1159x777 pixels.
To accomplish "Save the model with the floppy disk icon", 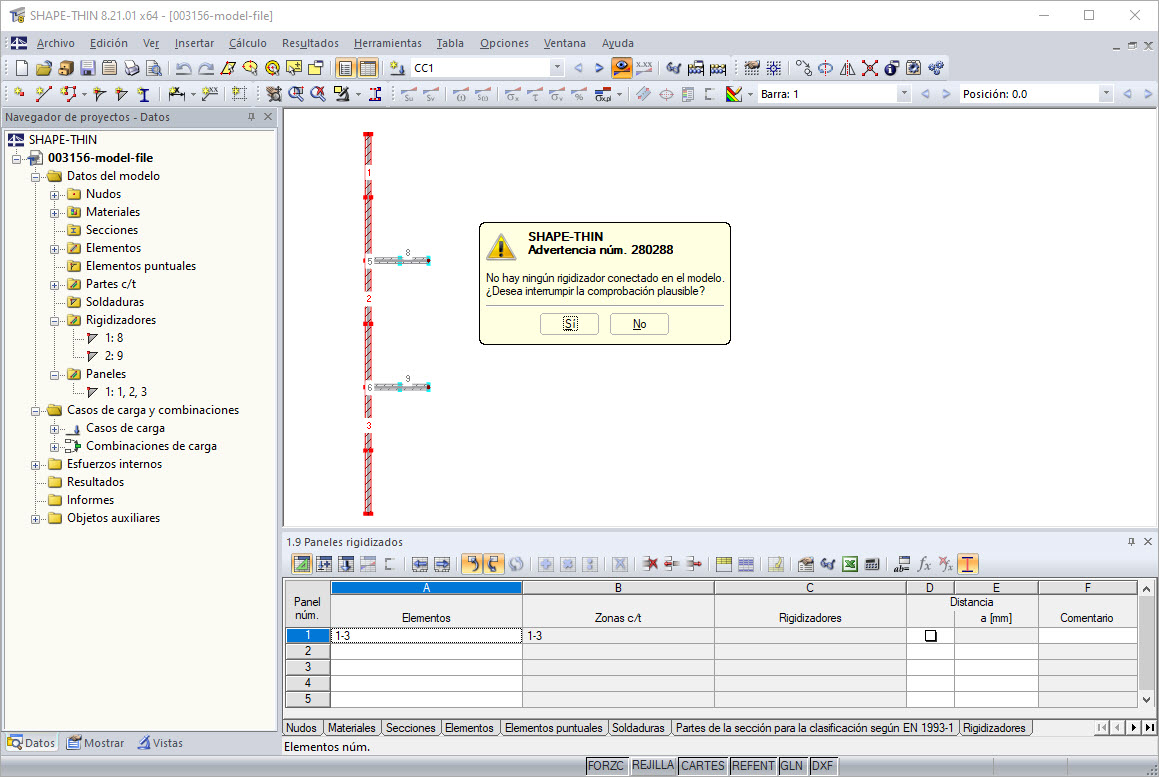I will 87,68.
